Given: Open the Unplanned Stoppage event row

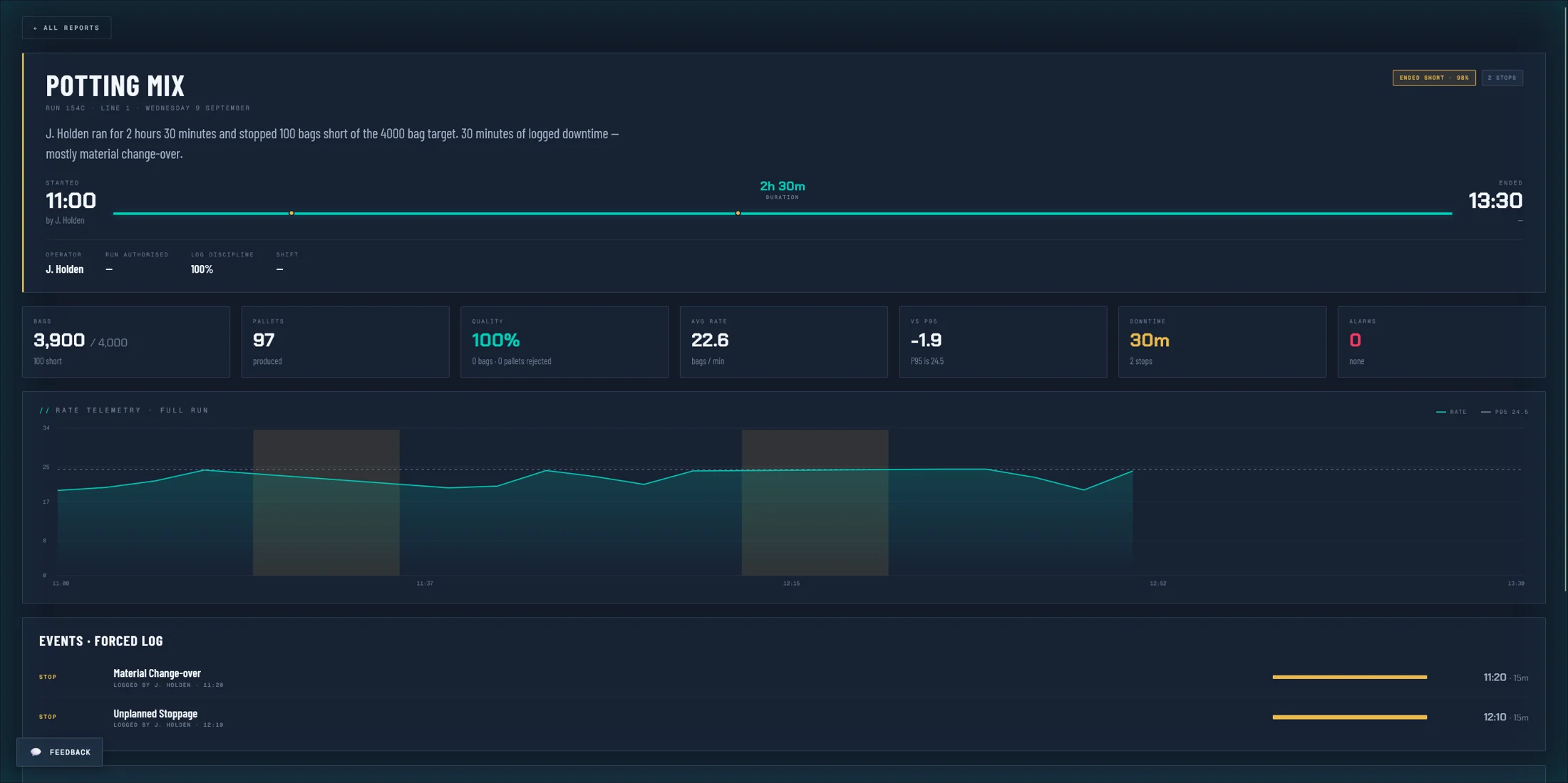Looking at the screenshot, I should click(783, 717).
